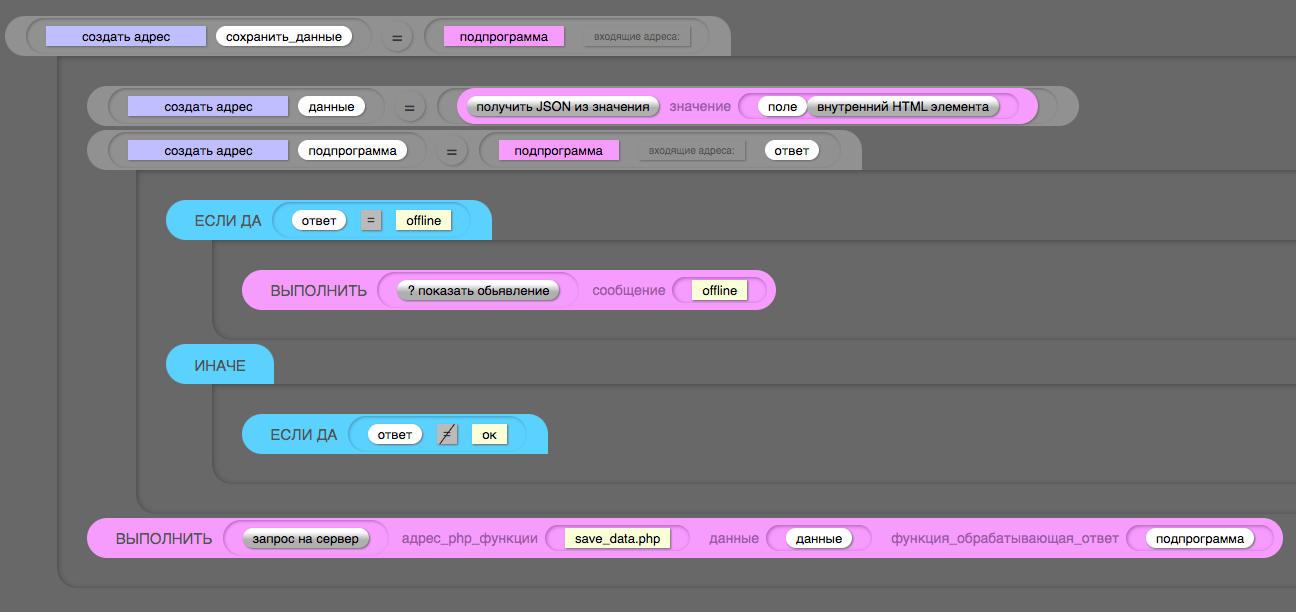This screenshot has height=612, width=1296.
Task: Click the '? показать объявление' function button
Action: pos(478,291)
